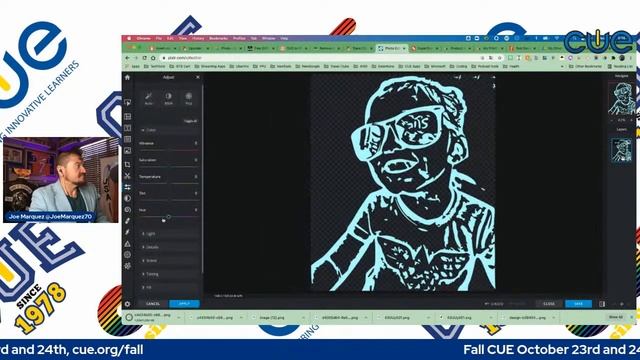Image resolution: width=640 pixels, height=360 pixels.
Task: Click the Undo arrow in bottom bar
Action: [487, 304]
